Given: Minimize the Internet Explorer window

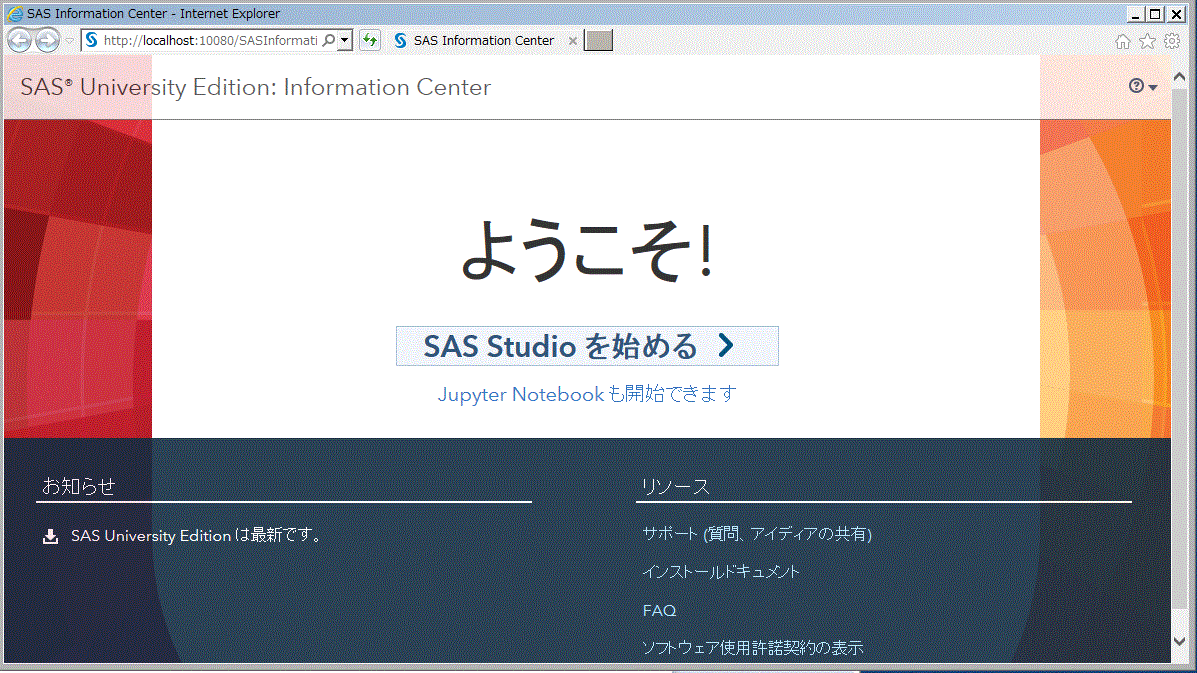Looking at the screenshot, I should click(1135, 14).
